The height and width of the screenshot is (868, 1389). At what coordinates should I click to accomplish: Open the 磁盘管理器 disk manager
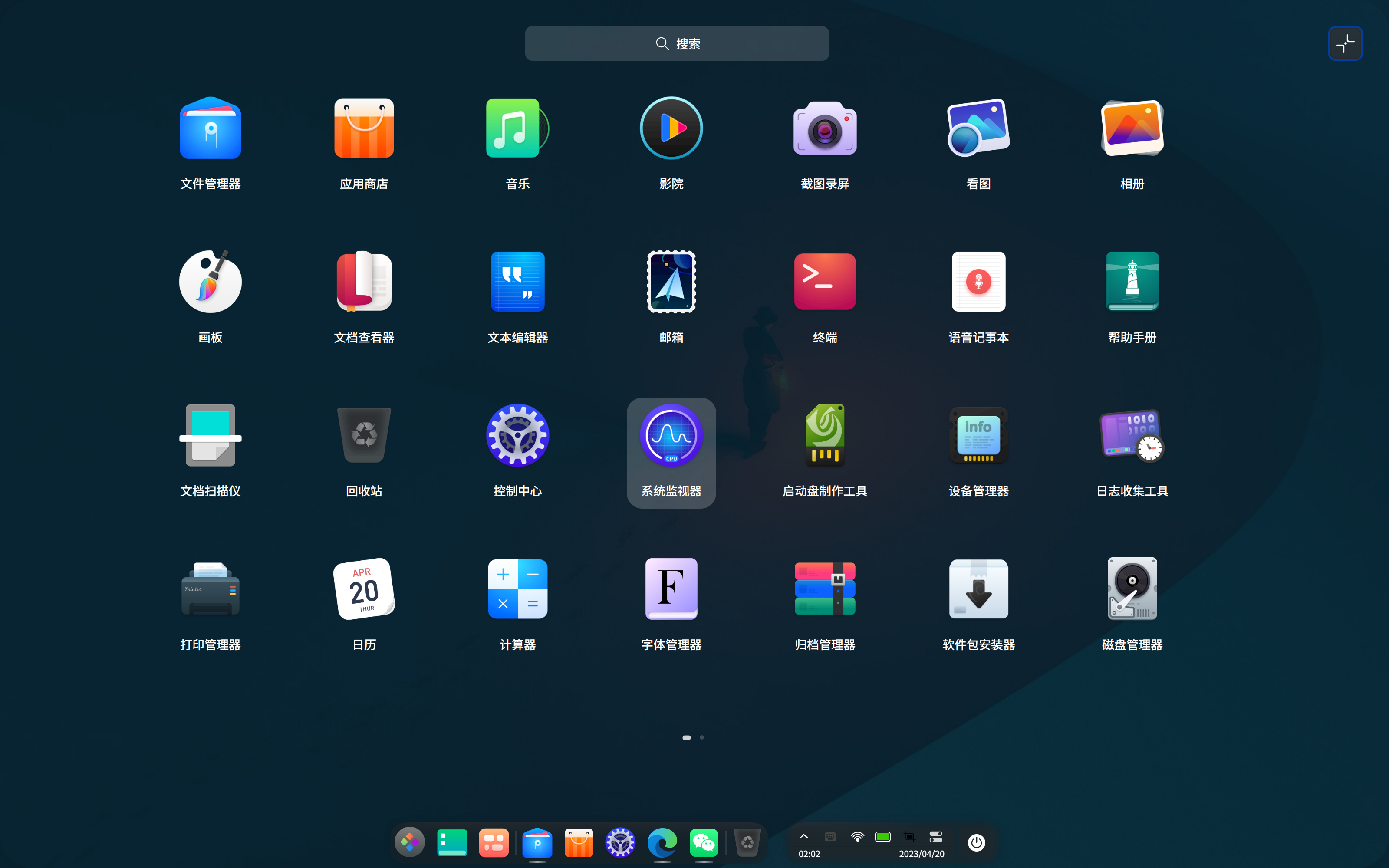tap(1132, 589)
